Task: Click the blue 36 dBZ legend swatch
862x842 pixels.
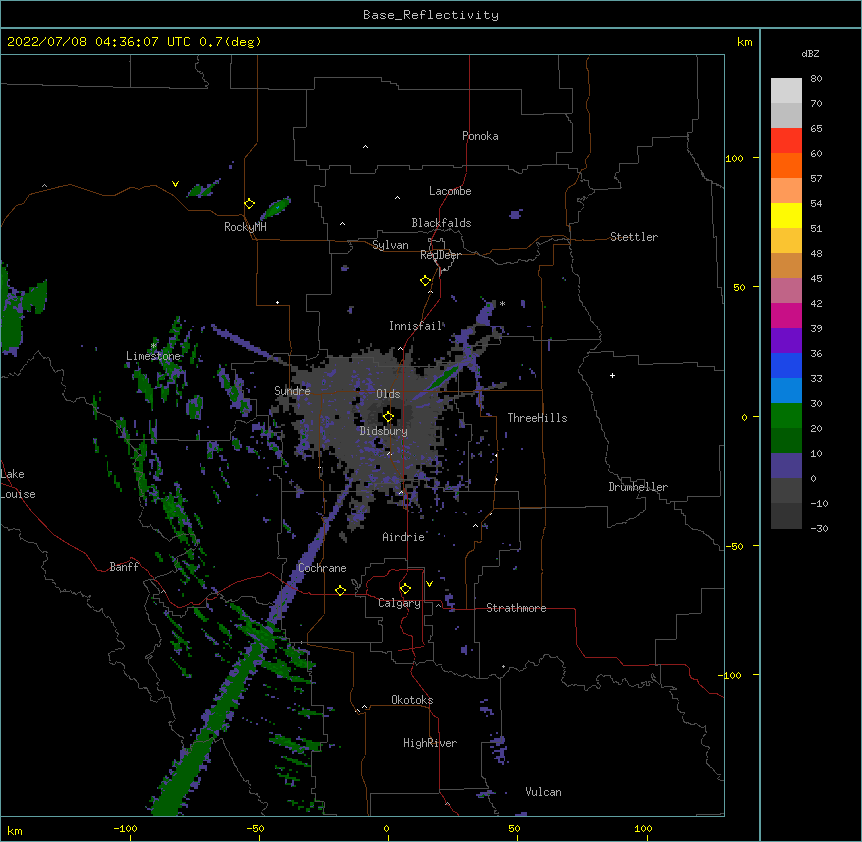Action: point(786,365)
